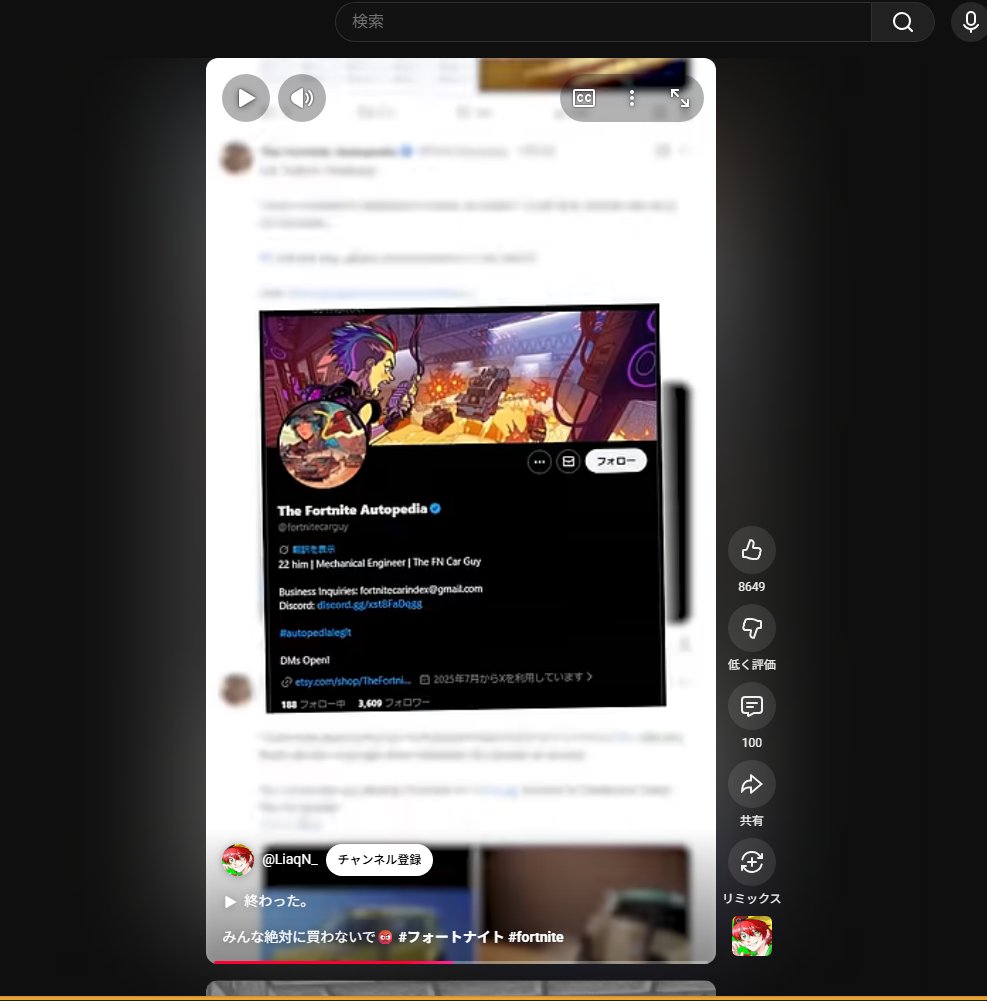Click the description text みんな絶対に買わないで

[298, 937]
